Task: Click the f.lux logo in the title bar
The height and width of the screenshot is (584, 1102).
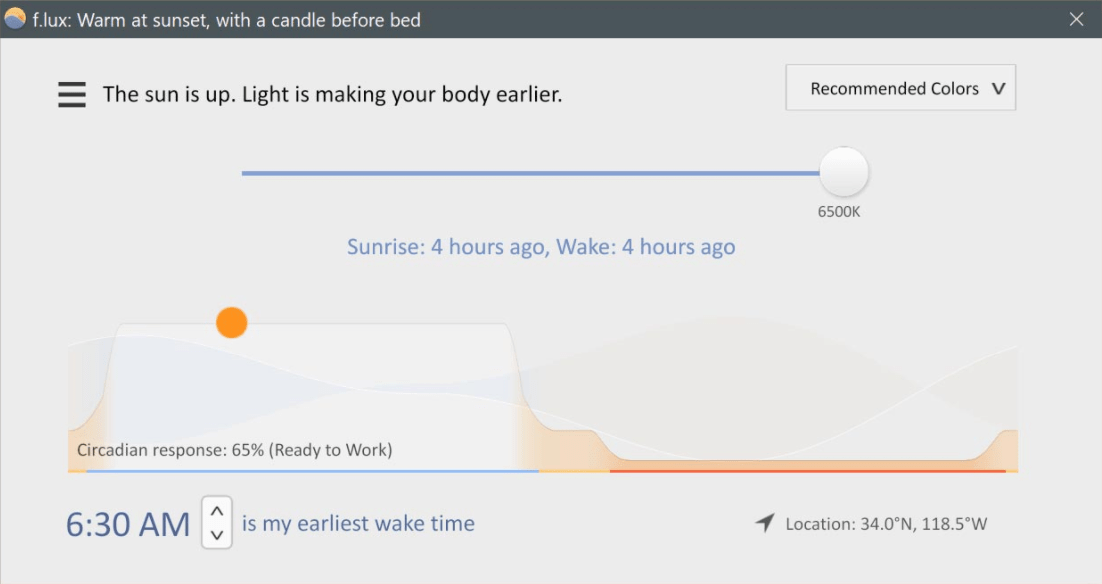Action: pyautogui.click(x=16, y=19)
